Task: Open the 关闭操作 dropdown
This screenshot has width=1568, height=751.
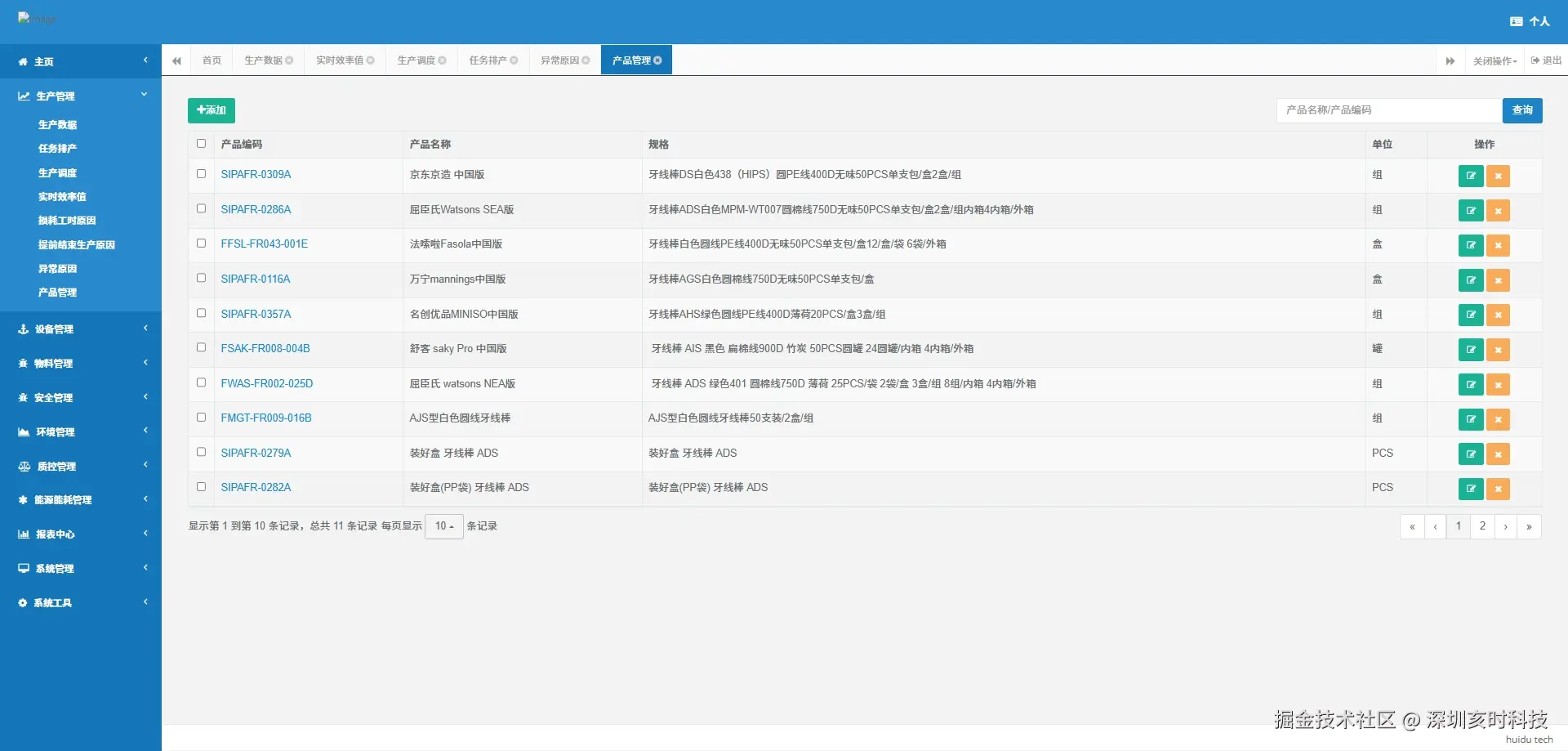Action: click(x=1494, y=60)
